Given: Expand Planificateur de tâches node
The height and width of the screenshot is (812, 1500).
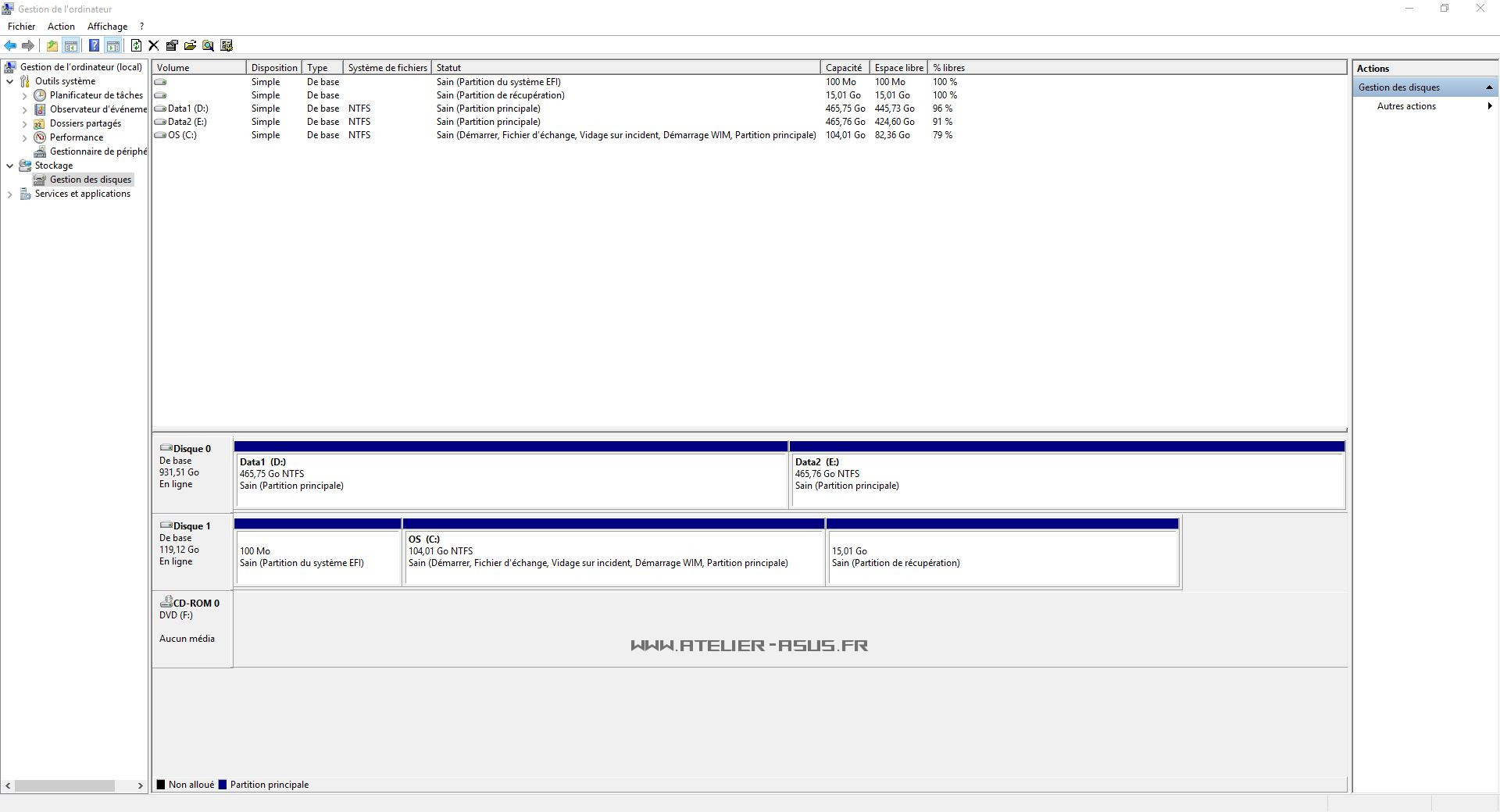Looking at the screenshot, I should coord(24,95).
